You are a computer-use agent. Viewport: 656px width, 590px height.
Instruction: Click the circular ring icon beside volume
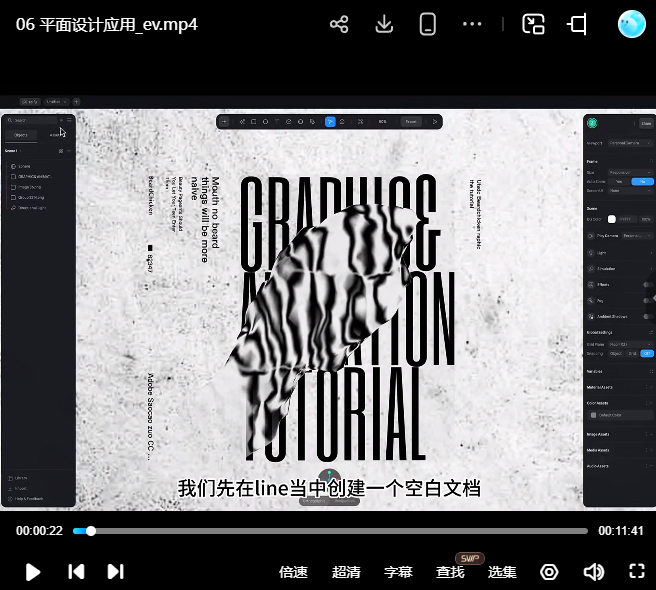click(x=549, y=572)
